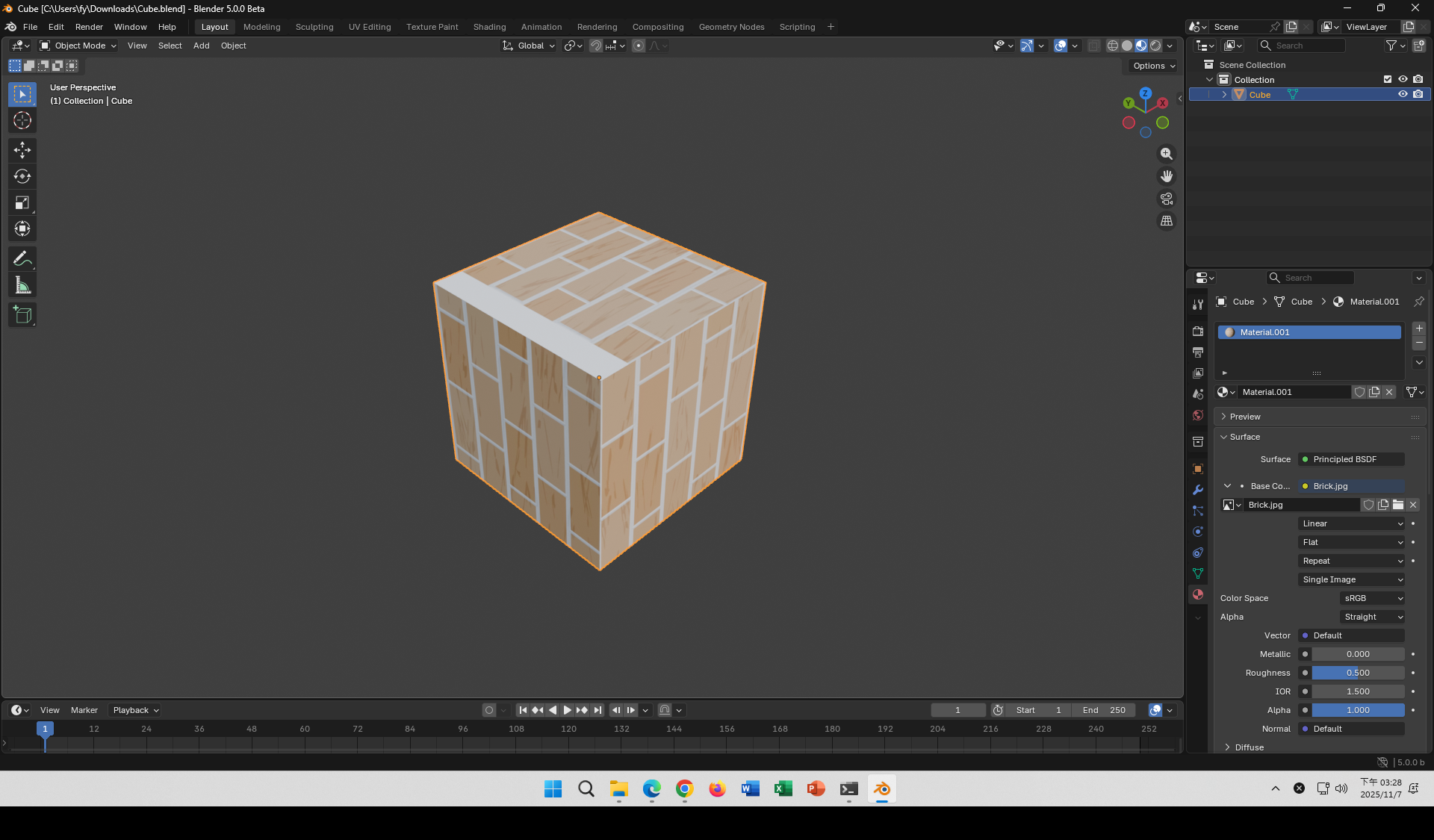1434x840 pixels.
Task: Select the Scale tool
Action: pos(22,202)
